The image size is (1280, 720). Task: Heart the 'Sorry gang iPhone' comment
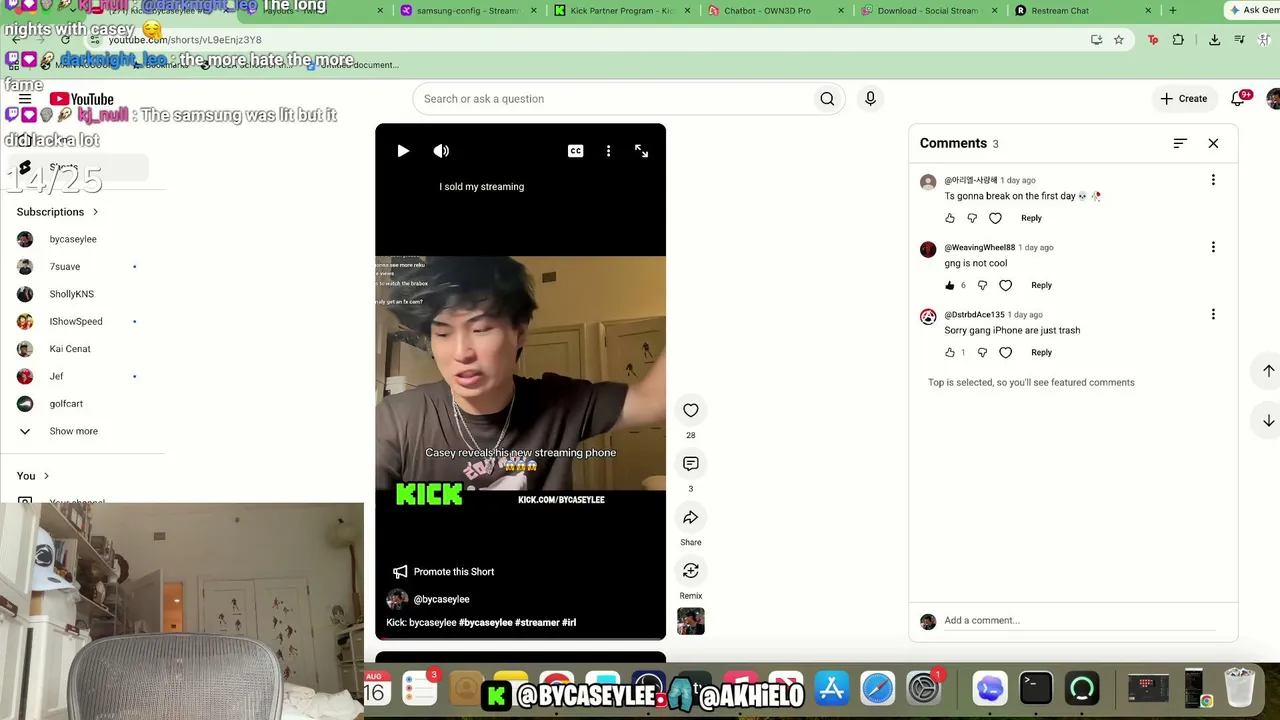(1005, 352)
